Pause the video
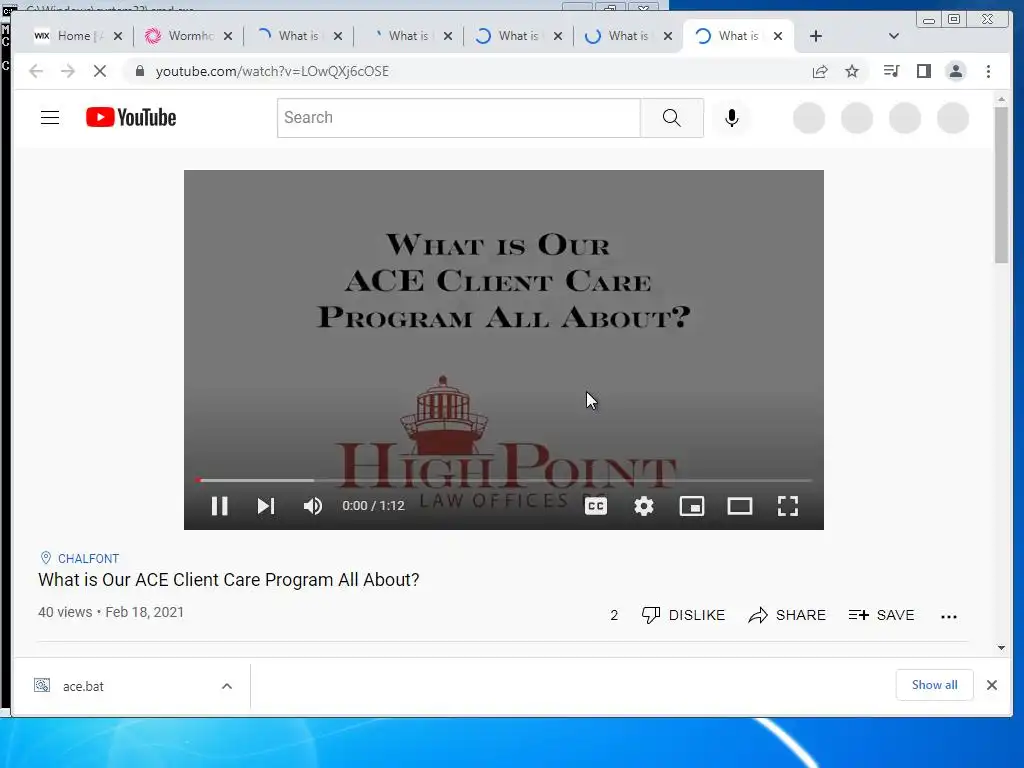Viewport: 1024px width, 768px height. (219, 505)
